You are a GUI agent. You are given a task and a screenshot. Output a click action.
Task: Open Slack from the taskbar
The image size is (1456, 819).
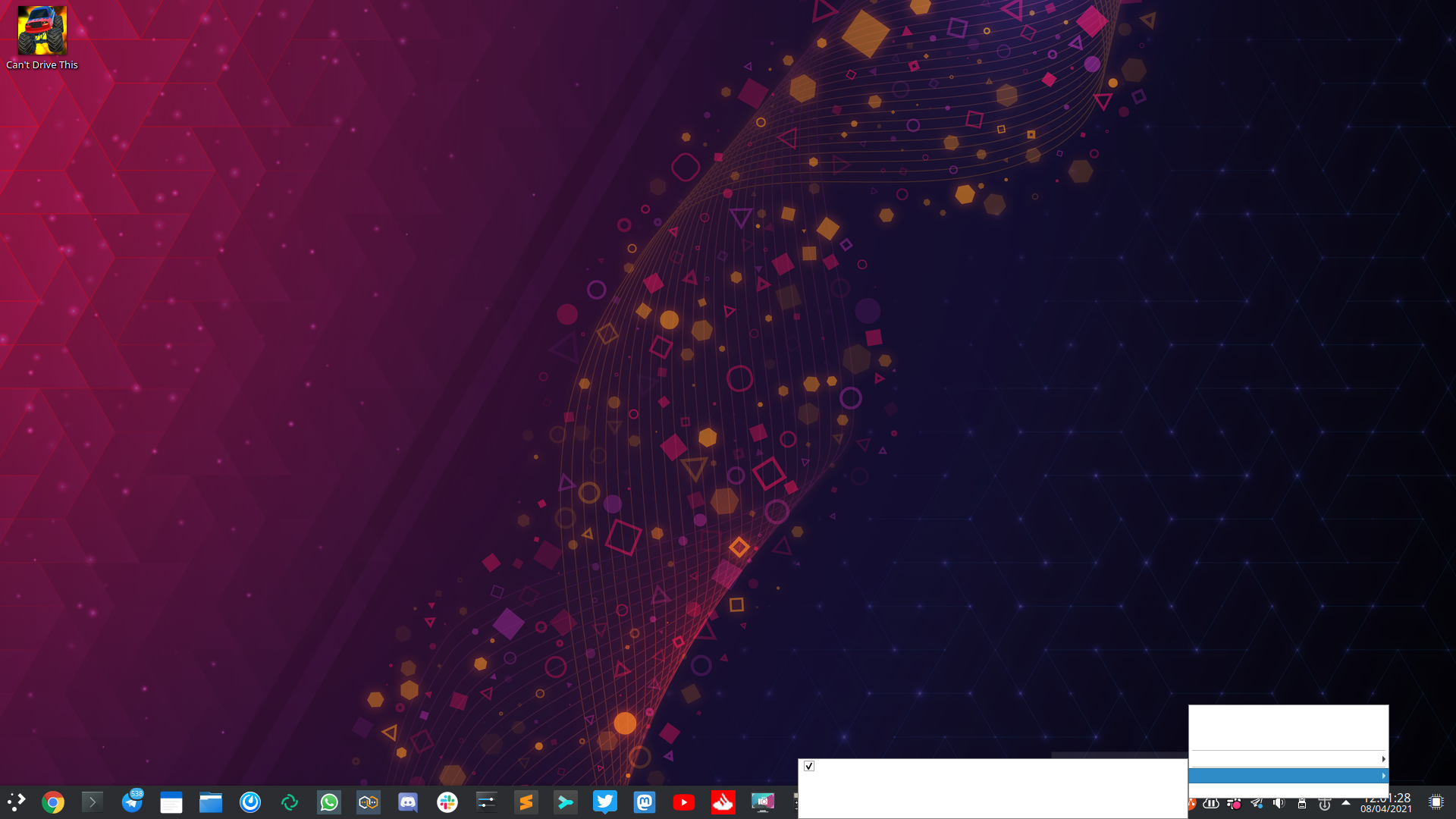tap(447, 802)
